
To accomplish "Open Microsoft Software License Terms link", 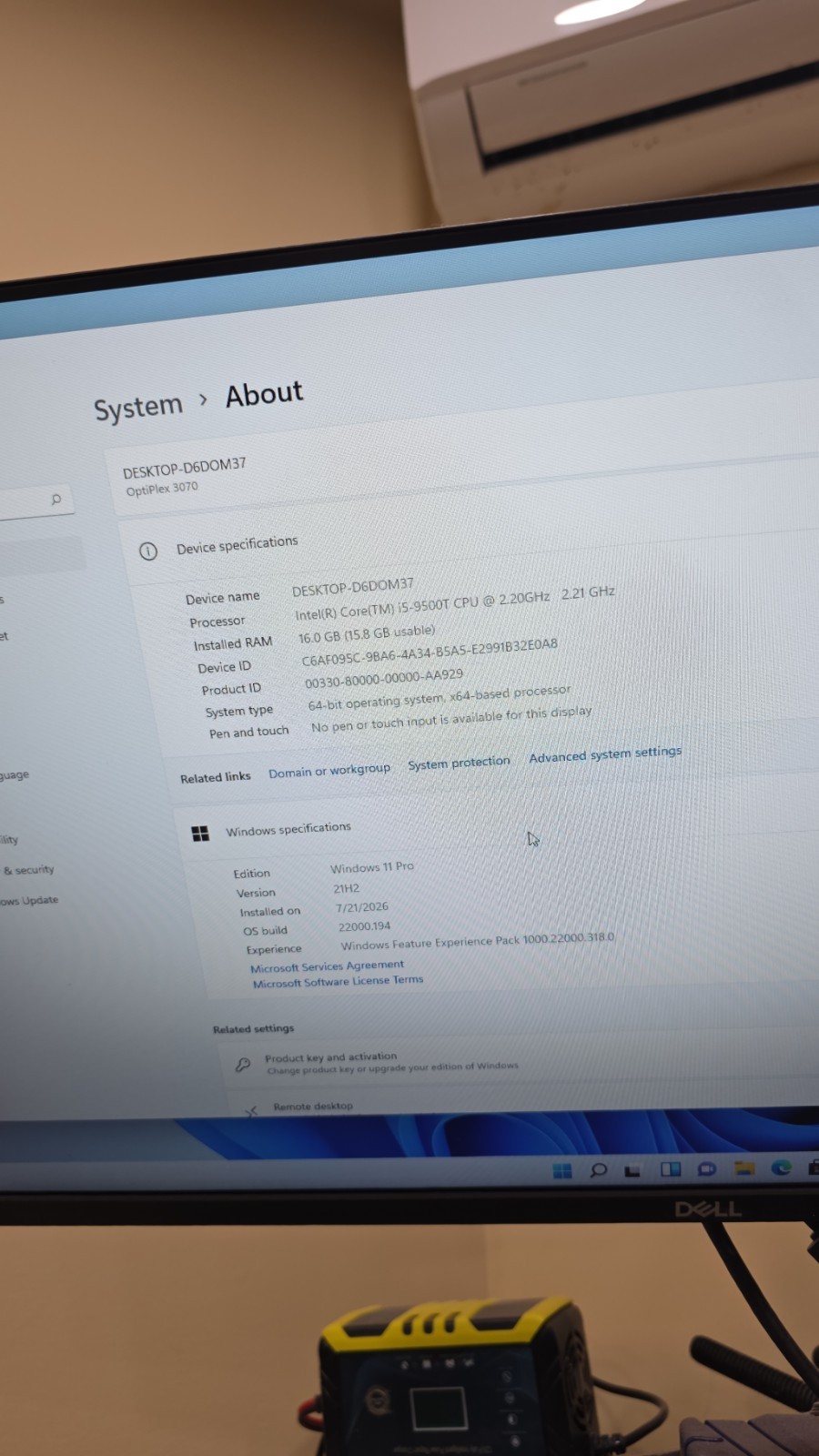I will (338, 982).
